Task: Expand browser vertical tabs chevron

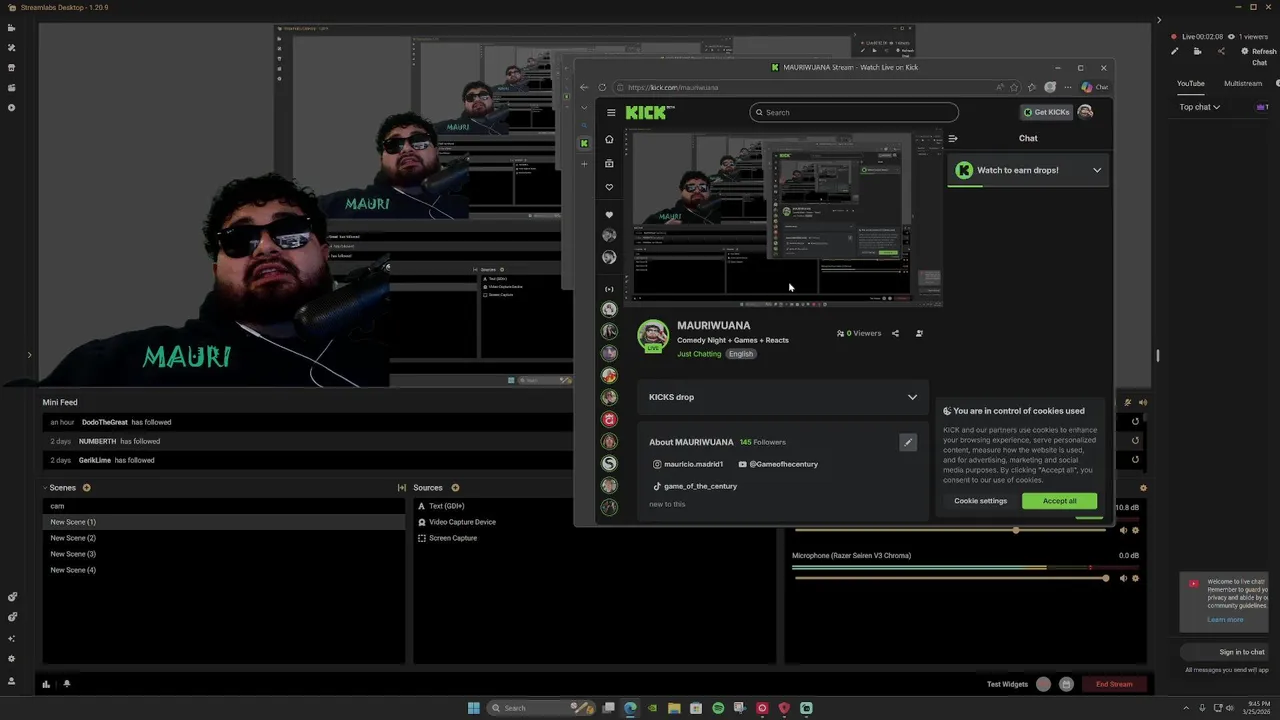Action: coord(585,108)
